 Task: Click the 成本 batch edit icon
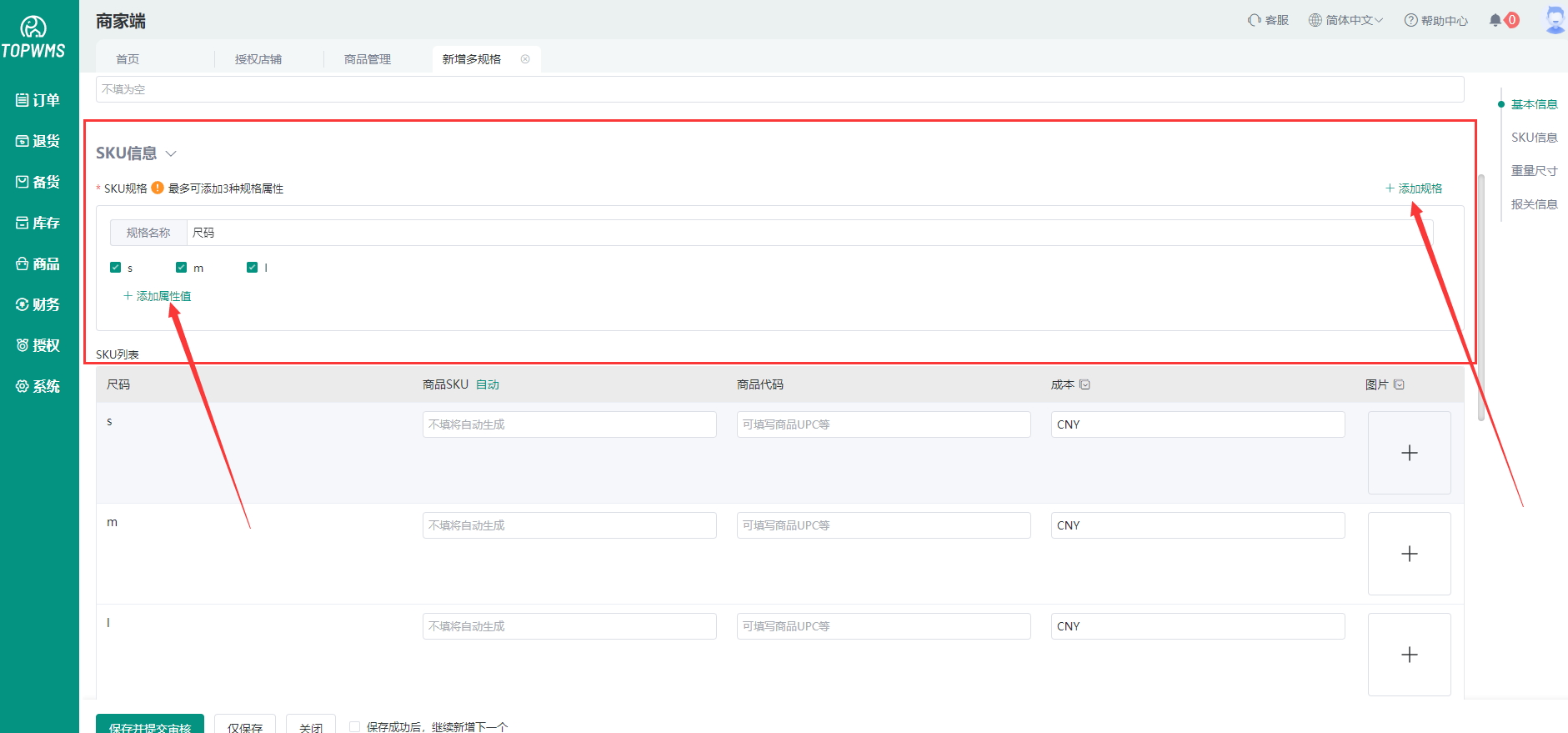pos(1085,384)
